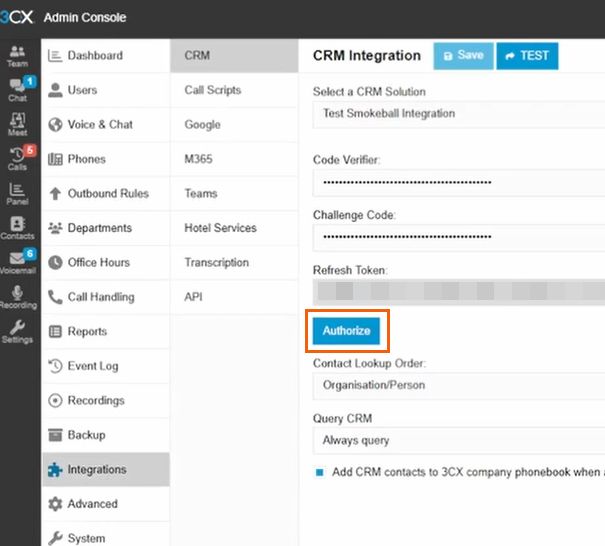Click the TEST button
Viewport: 605px width, 546px height.
pyautogui.click(x=527, y=56)
